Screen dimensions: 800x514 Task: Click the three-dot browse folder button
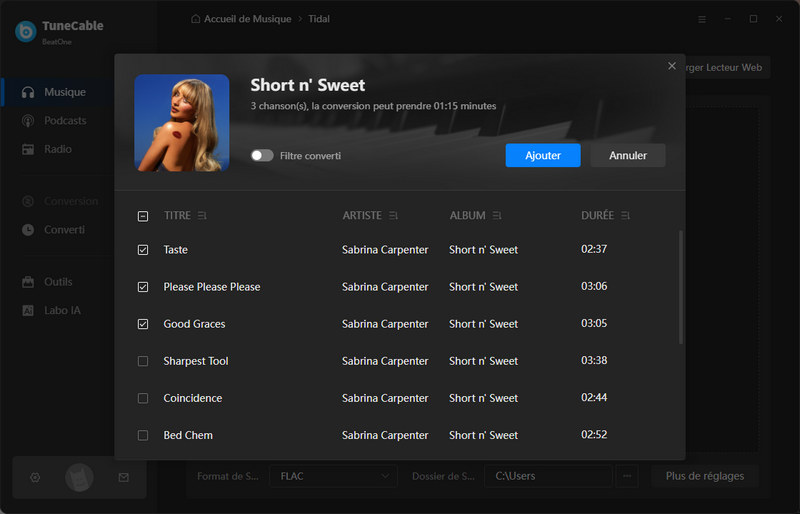coord(627,476)
